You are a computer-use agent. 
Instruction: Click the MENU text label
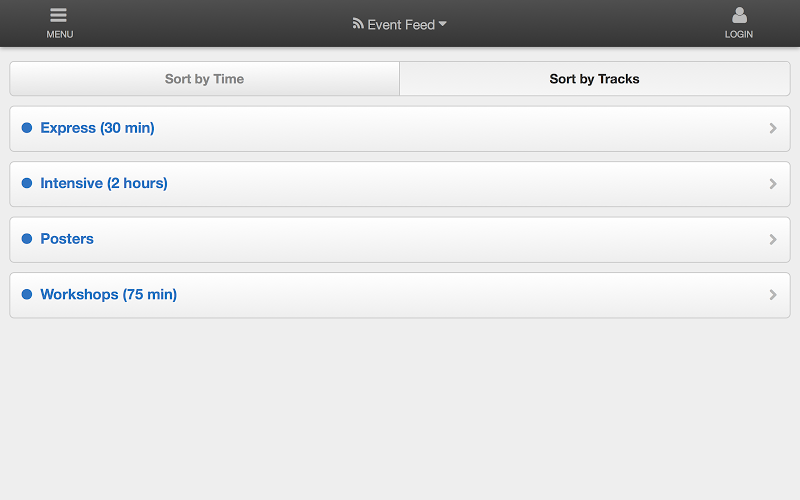coord(60,34)
